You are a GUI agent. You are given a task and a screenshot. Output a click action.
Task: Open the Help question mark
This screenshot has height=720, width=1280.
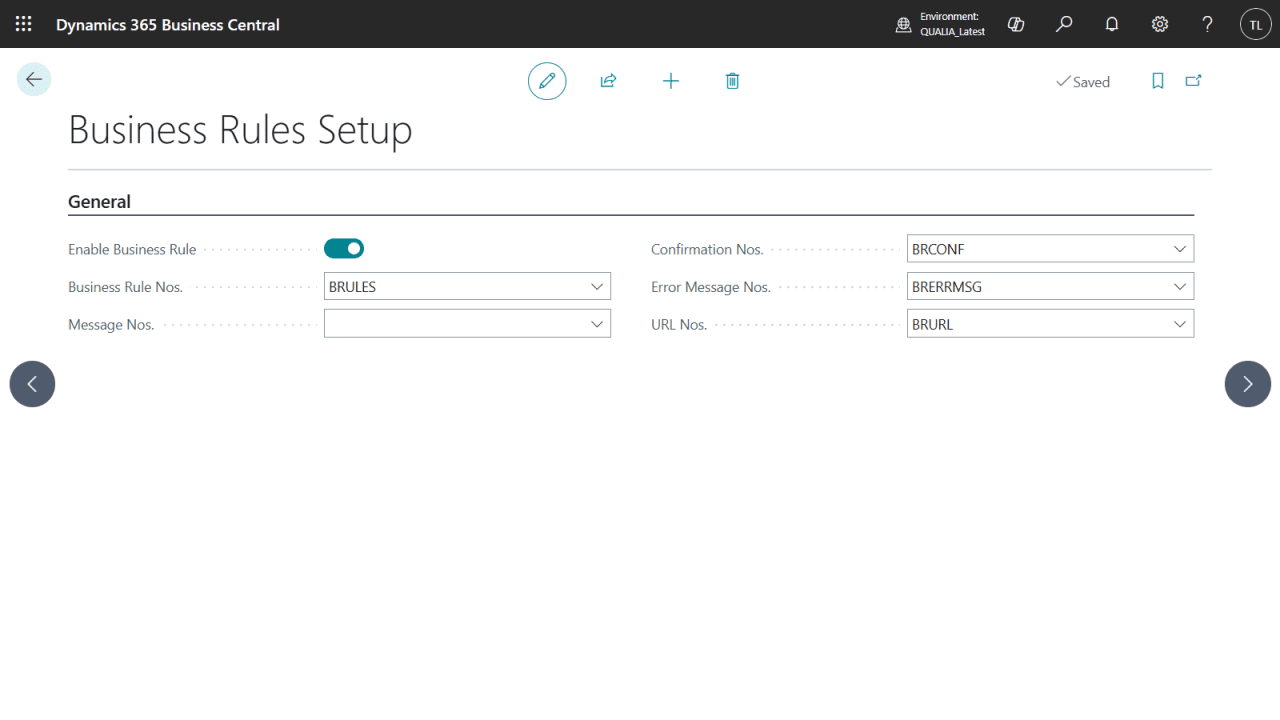[1208, 24]
